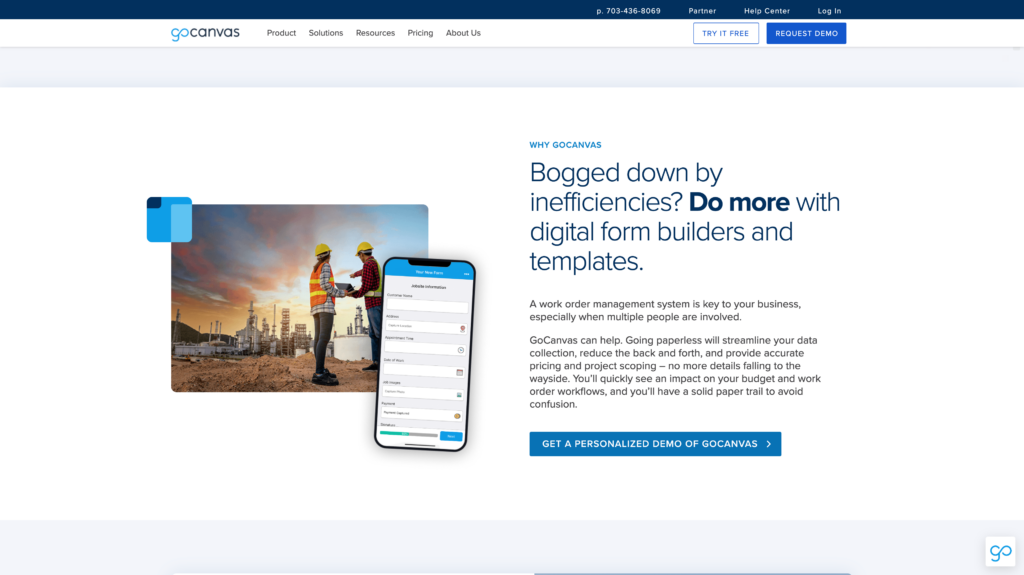Visit the Help Center
The width and height of the screenshot is (1024, 575).
767,11
